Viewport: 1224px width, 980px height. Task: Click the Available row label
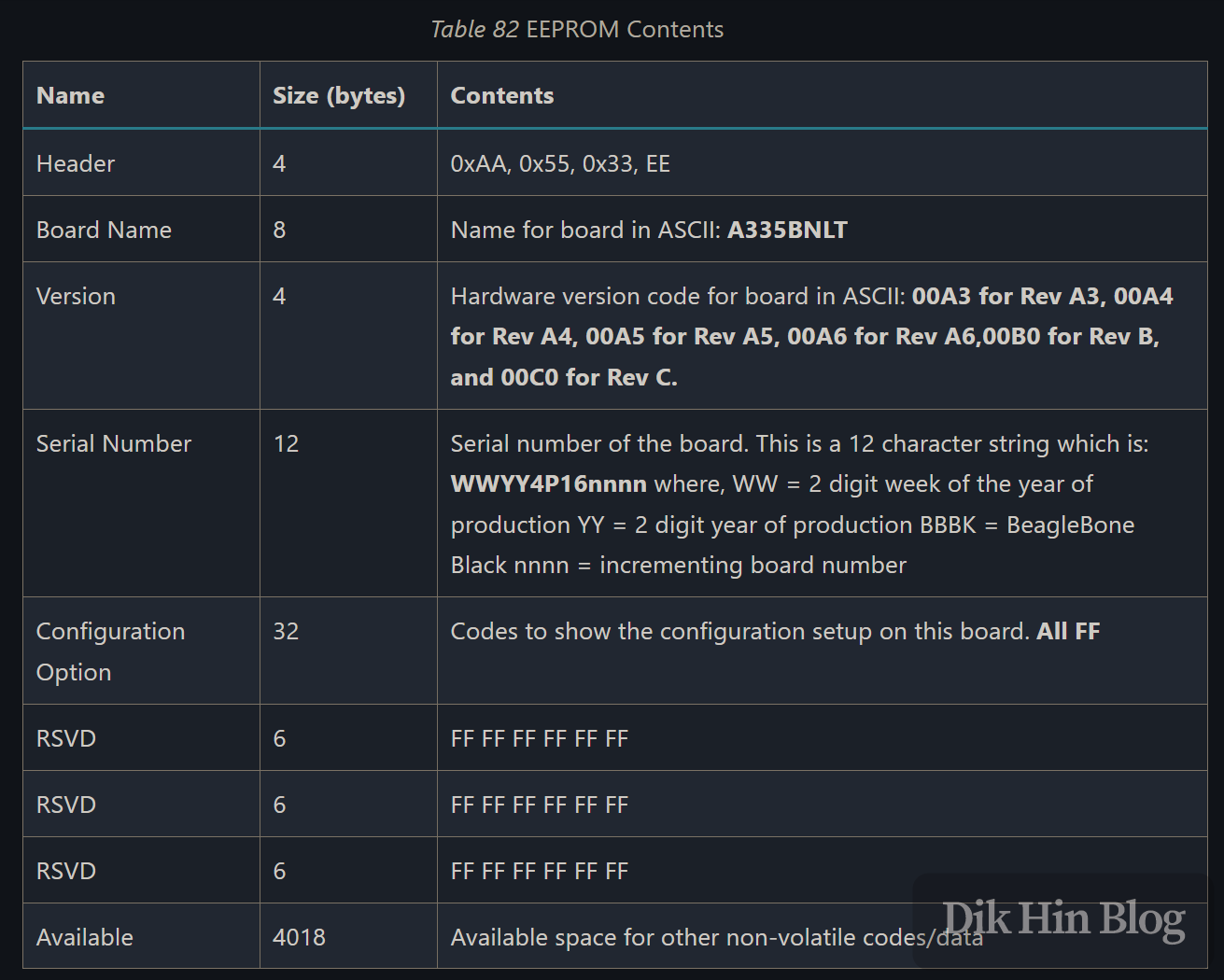point(84,936)
